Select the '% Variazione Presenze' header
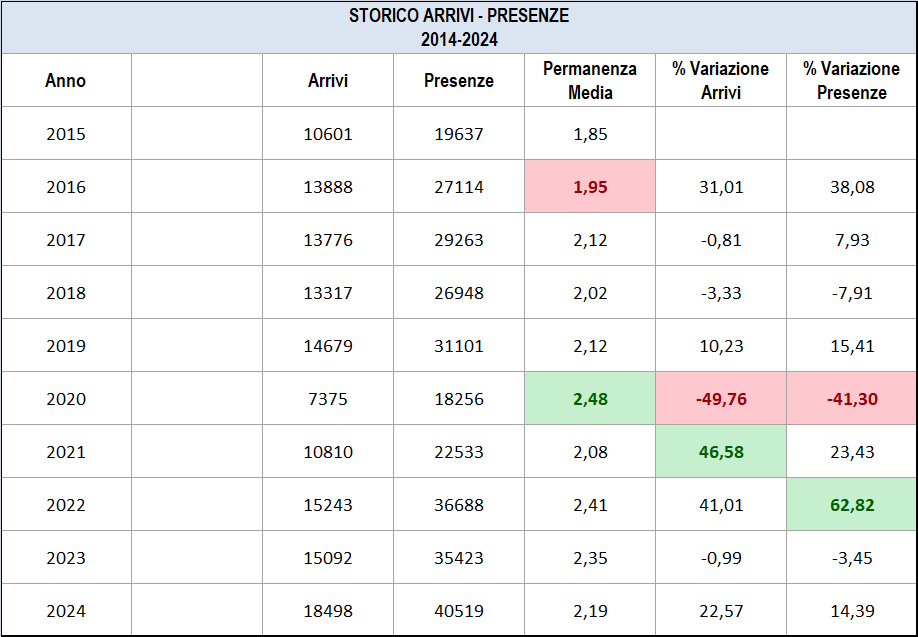This screenshot has width=918, height=637. click(852, 80)
